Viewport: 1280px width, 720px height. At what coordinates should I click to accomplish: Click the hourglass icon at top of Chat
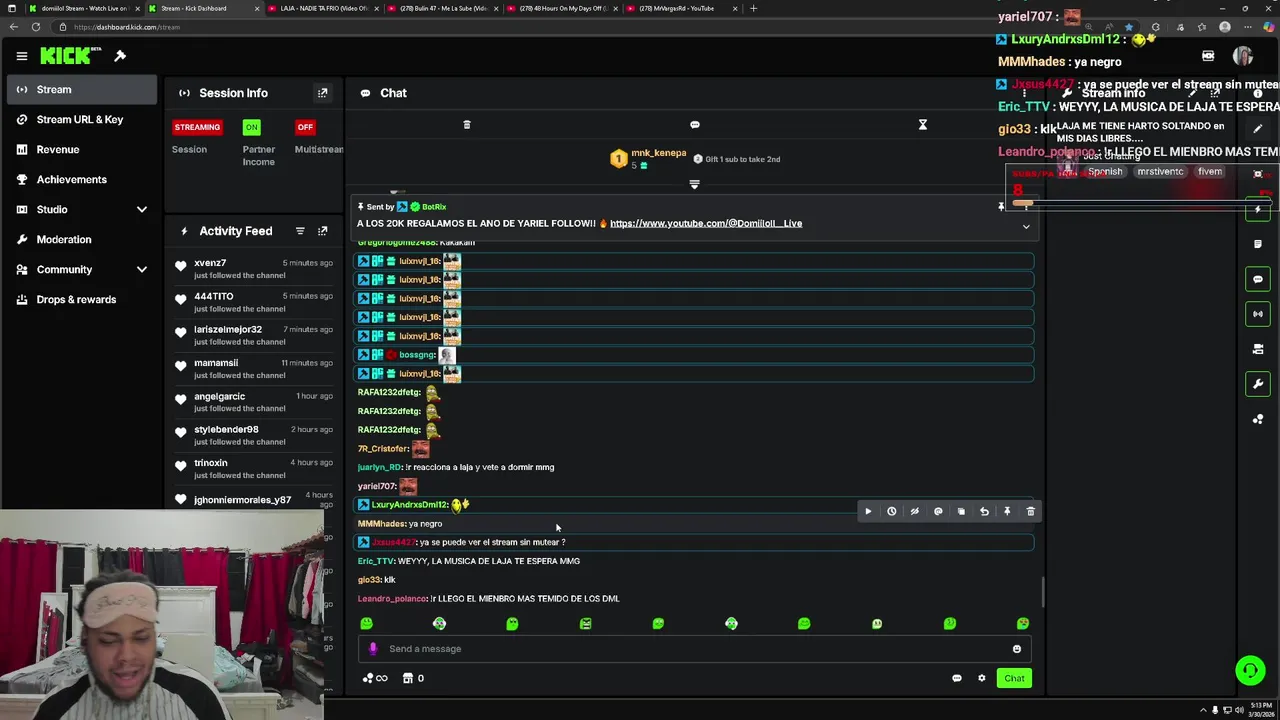pos(923,124)
